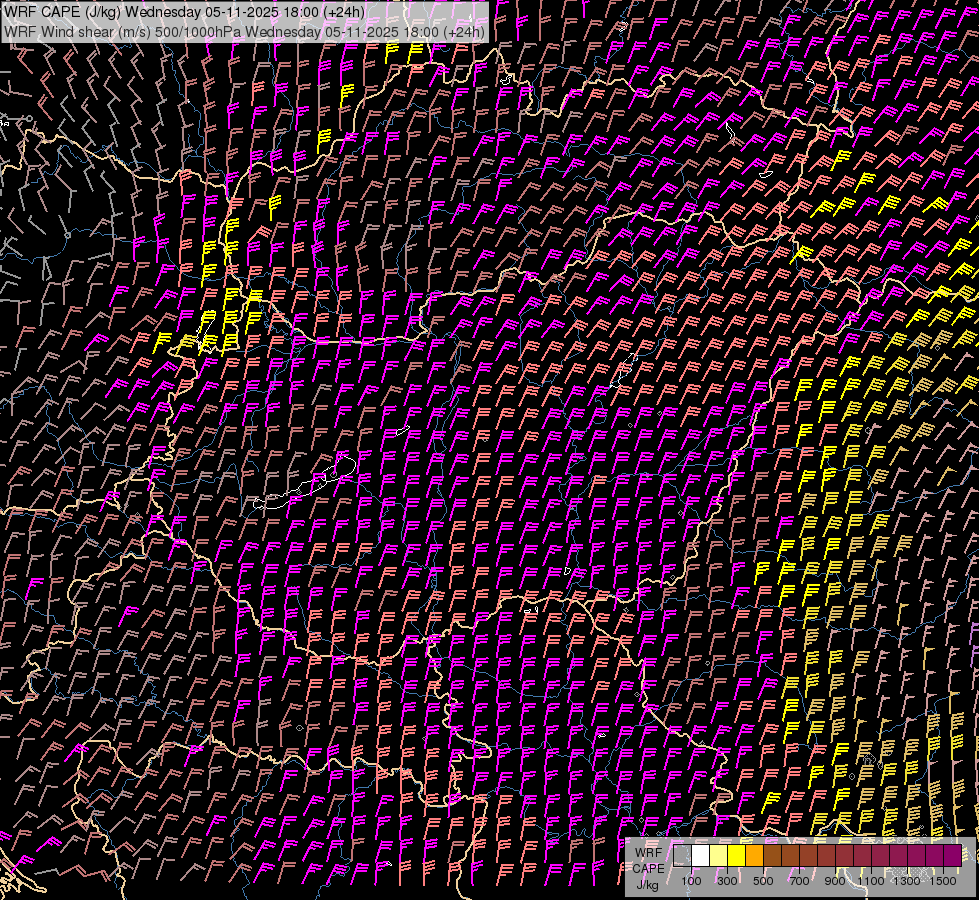Select the last purple legend swatch

[952, 855]
